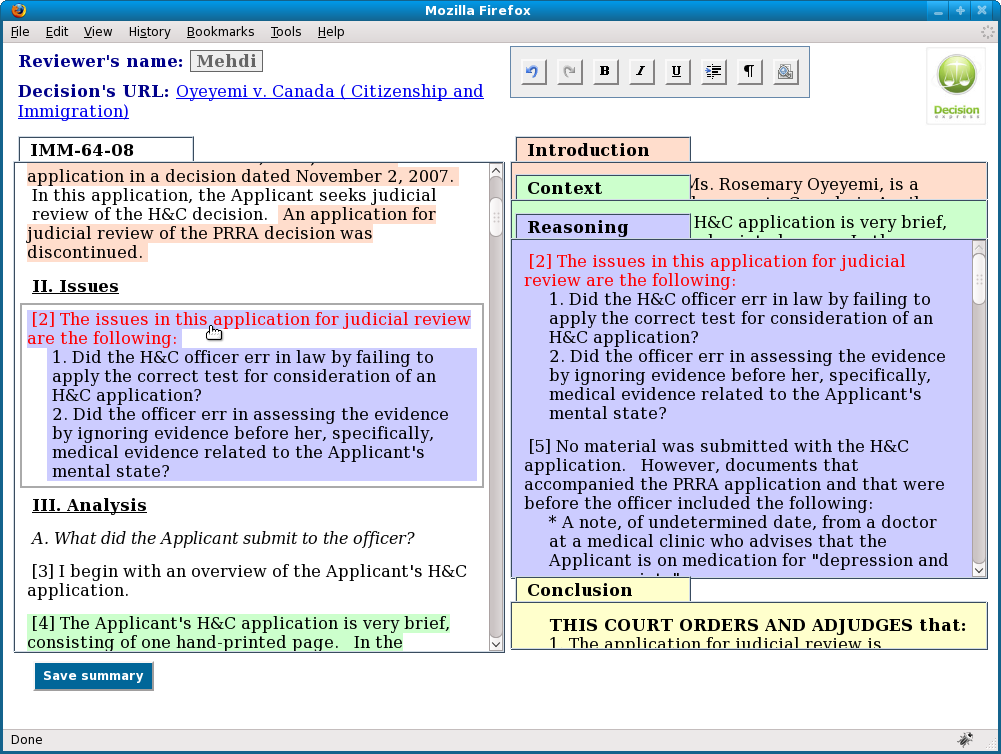Screen dimensions: 1001x754
Task: Switch to the Introduction section tab
Action: [603, 150]
